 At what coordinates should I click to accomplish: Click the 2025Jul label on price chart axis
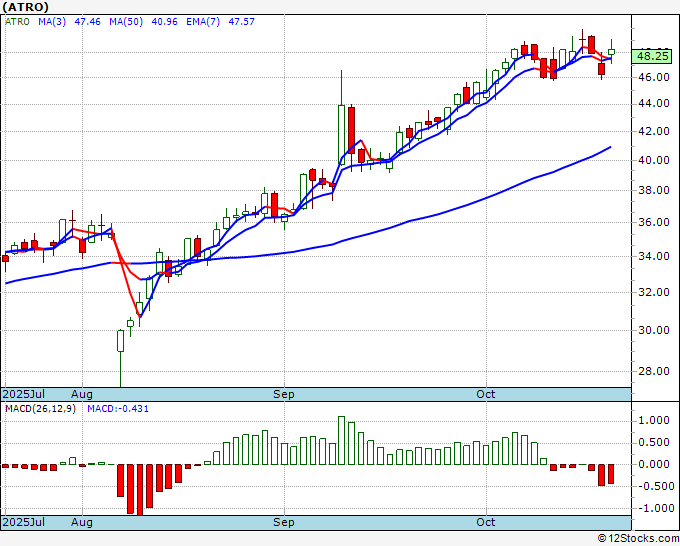point(23,394)
